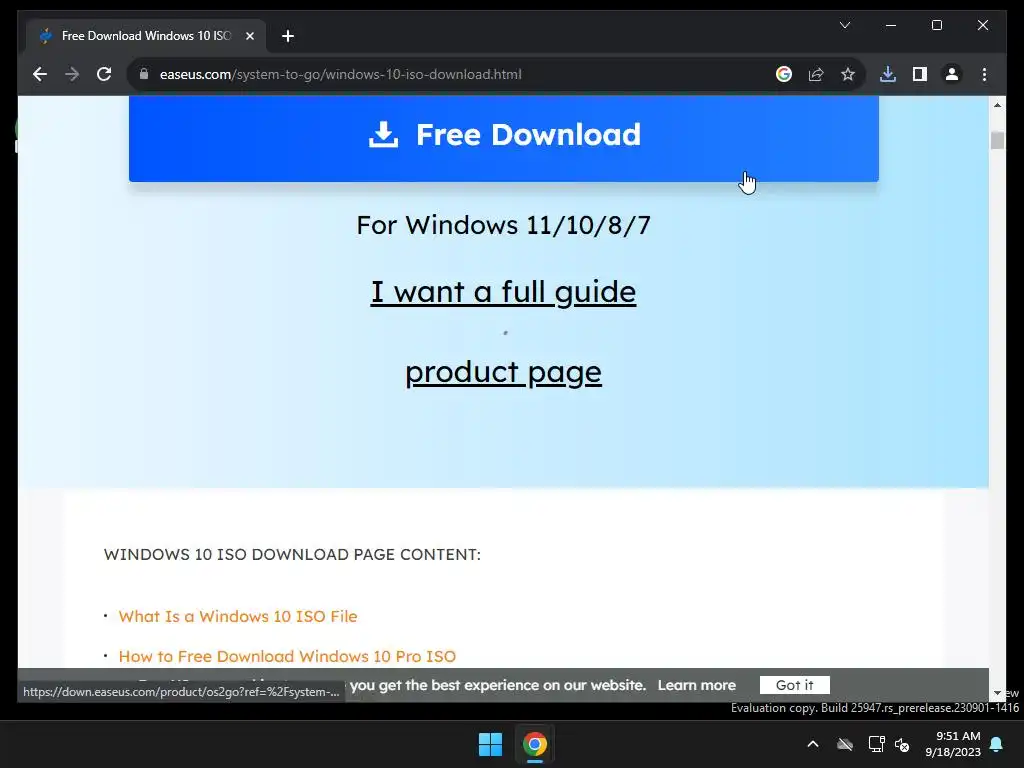Open the network display tray icon
The width and height of the screenshot is (1024, 768).
[x=876, y=744]
